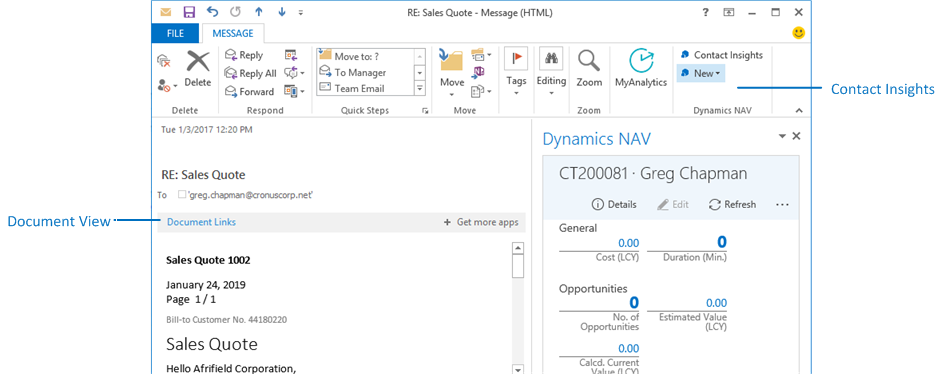Open the FILE tab
The image size is (942, 374).
point(175,34)
